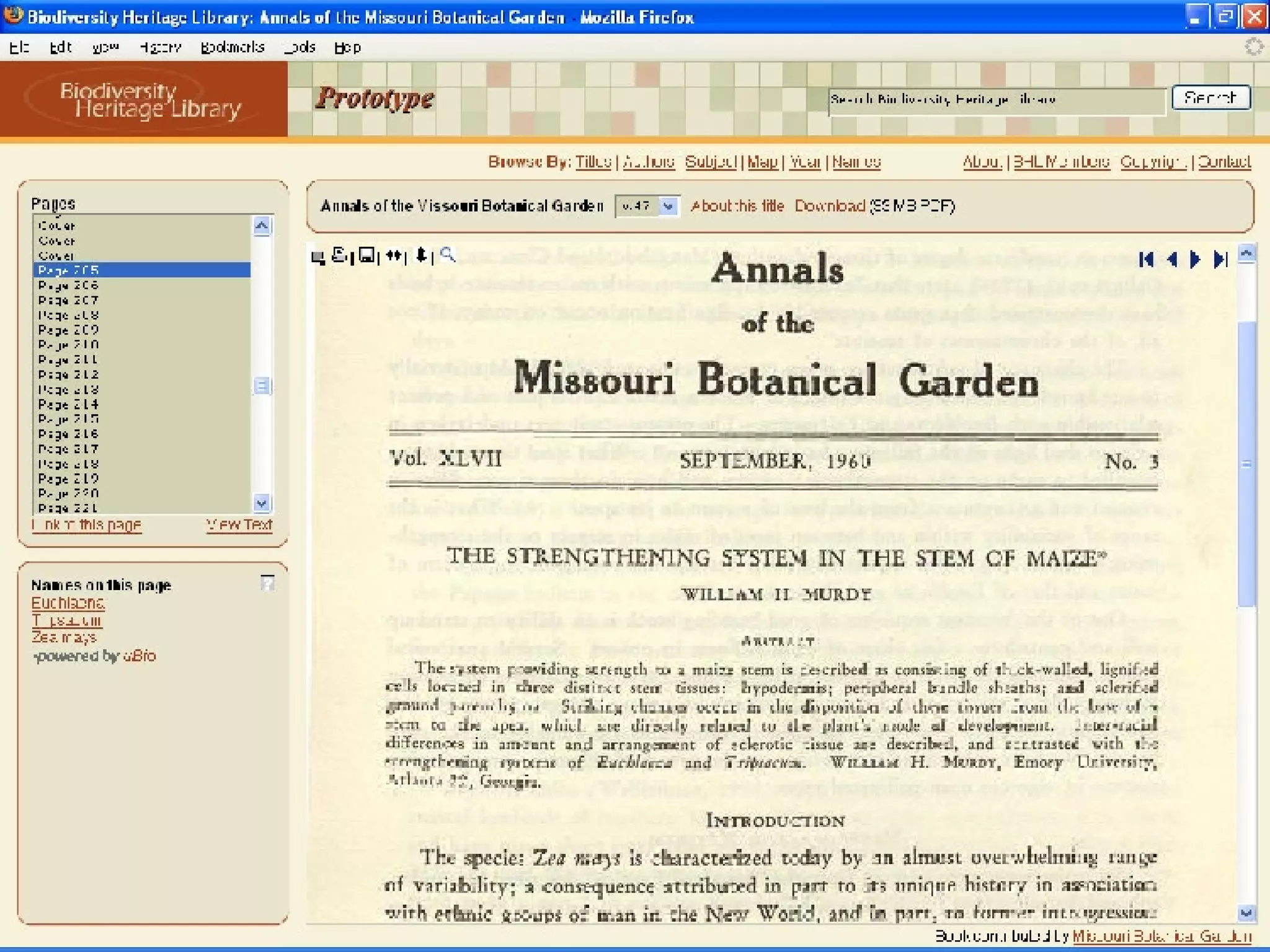Go to the first page with skip-back arrow
The width and height of the screenshot is (1270, 952).
(x=1146, y=259)
